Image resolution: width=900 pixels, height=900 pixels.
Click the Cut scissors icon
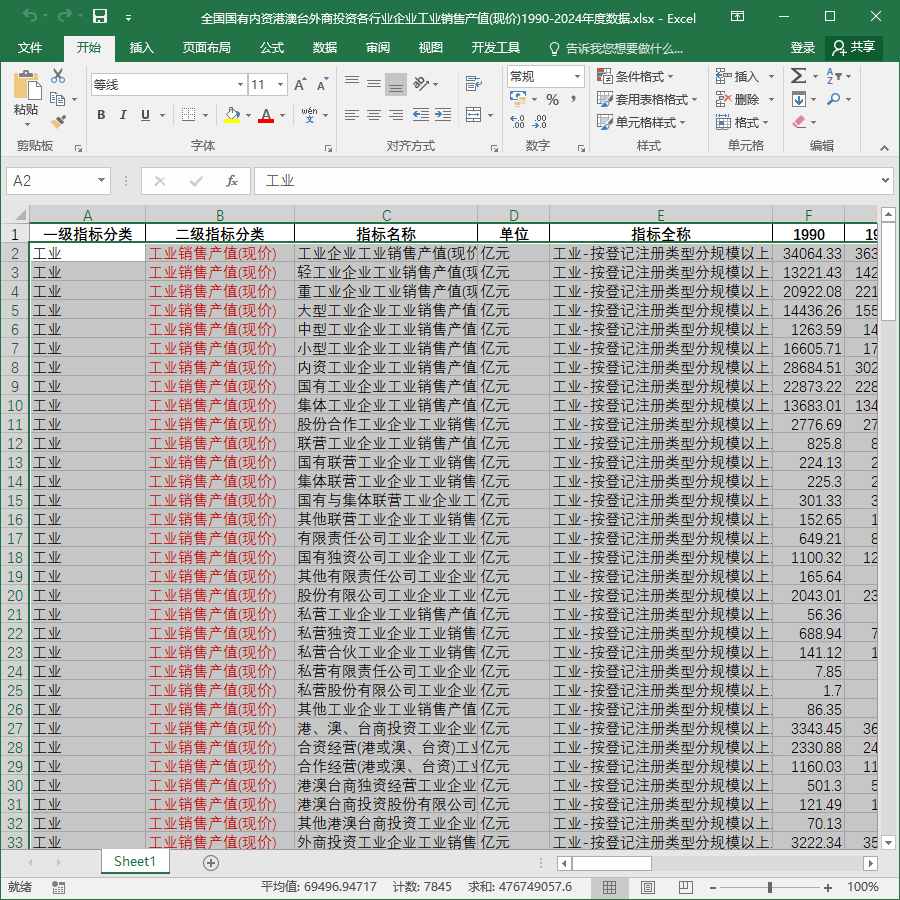coord(58,76)
